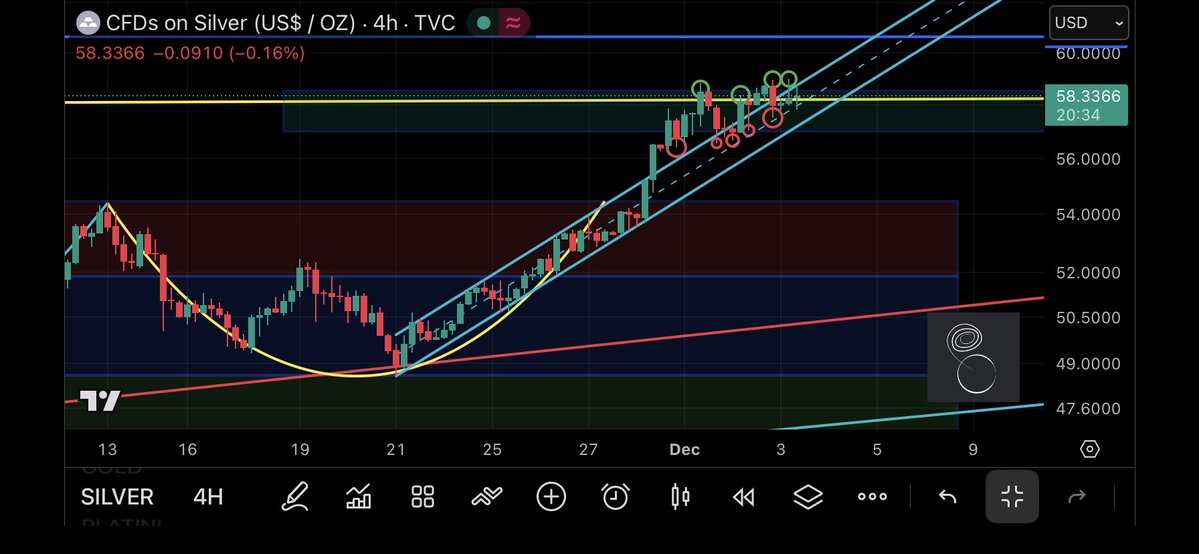The image size is (1199, 554).
Task: Click the 60.0000 price axis label
Action: click(1088, 54)
